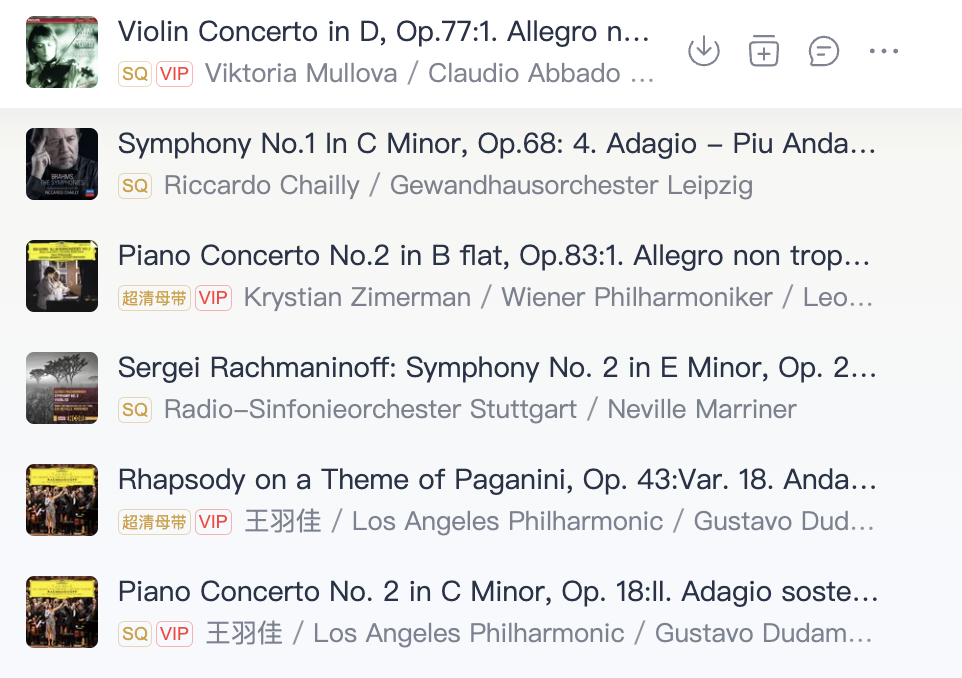962x678 pixels.
Task: Click SQ badge on Symphony No.1 track
Action: pos(135,185)
